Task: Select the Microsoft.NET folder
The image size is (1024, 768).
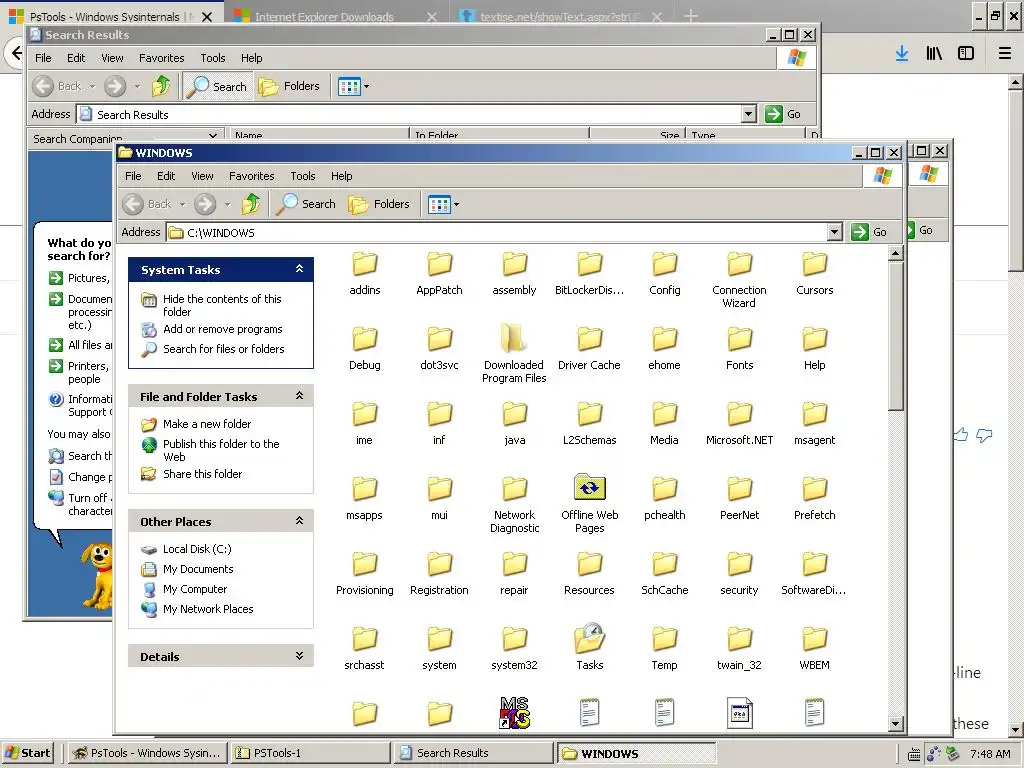Action: click(x=739, y=424)
